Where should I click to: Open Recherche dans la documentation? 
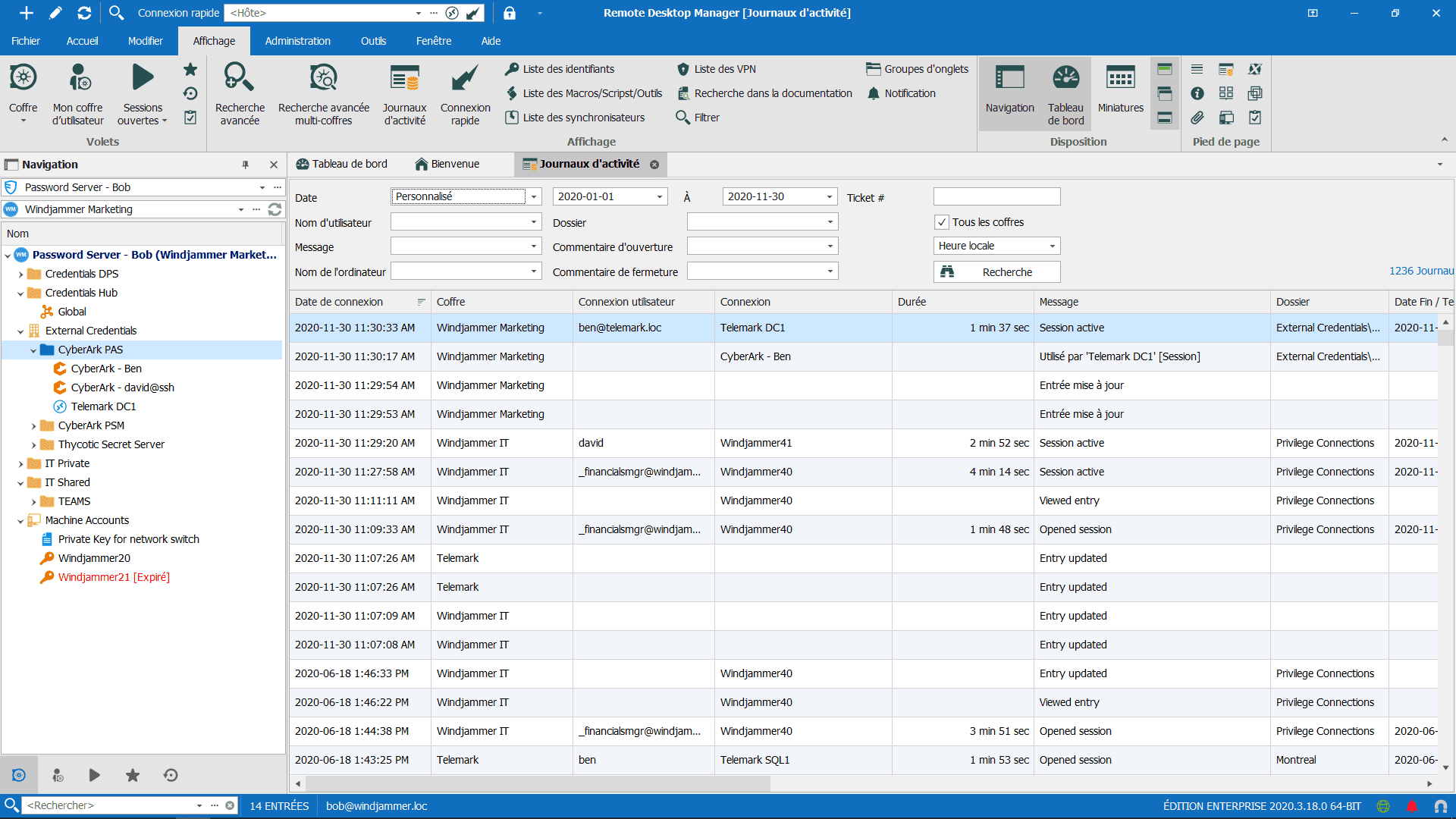[x=764, y=93]
